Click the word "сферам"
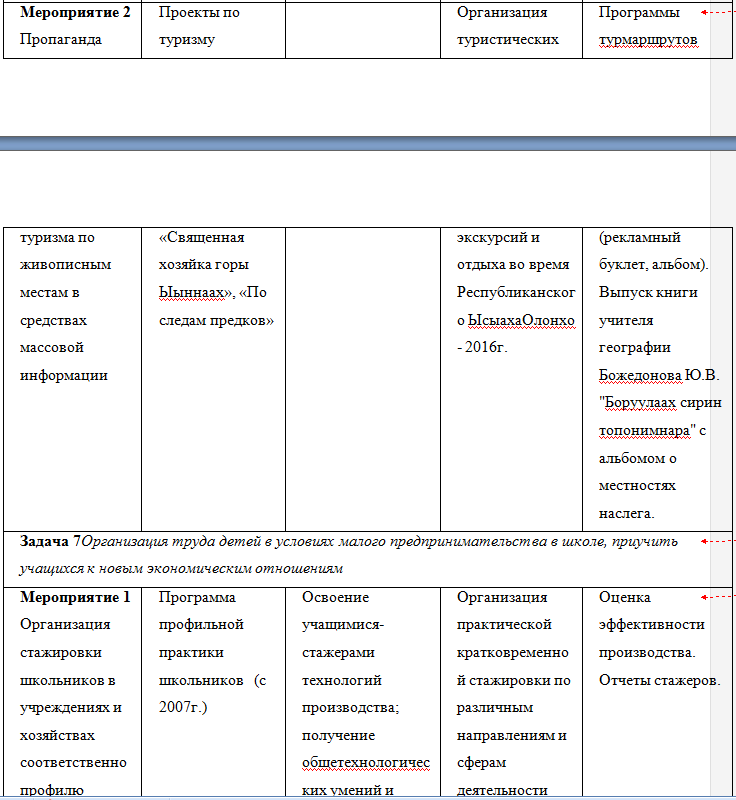The width and height of the screenshot is (736, 800). 481,763
